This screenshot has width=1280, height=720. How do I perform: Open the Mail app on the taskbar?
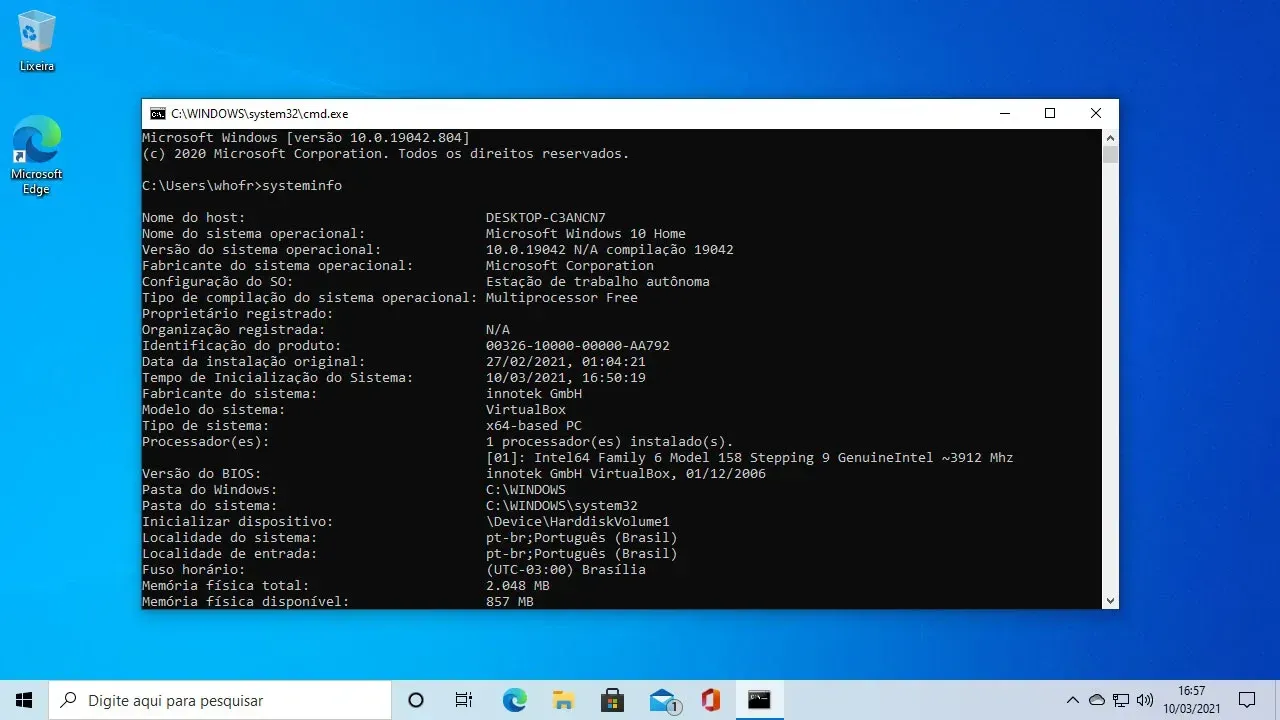click(662, 700)
